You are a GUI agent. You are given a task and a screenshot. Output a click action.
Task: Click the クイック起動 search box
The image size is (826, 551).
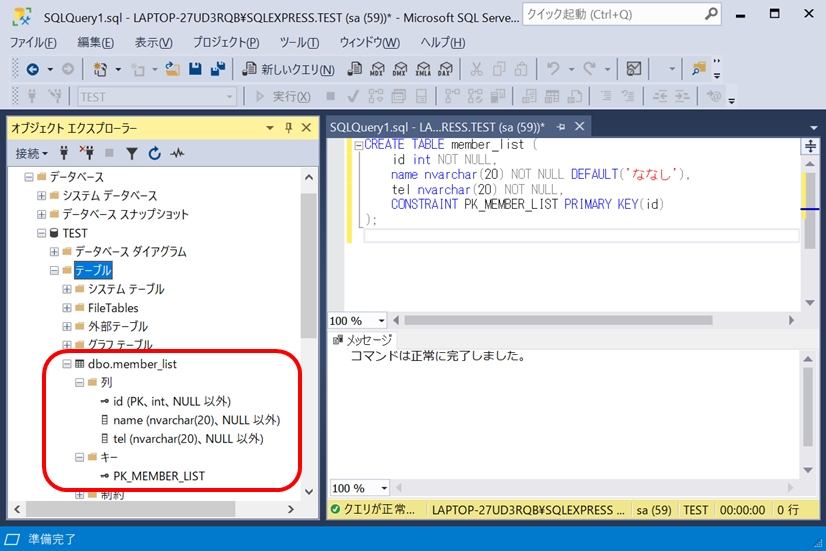pyautogui.click(x=622, y=14)
